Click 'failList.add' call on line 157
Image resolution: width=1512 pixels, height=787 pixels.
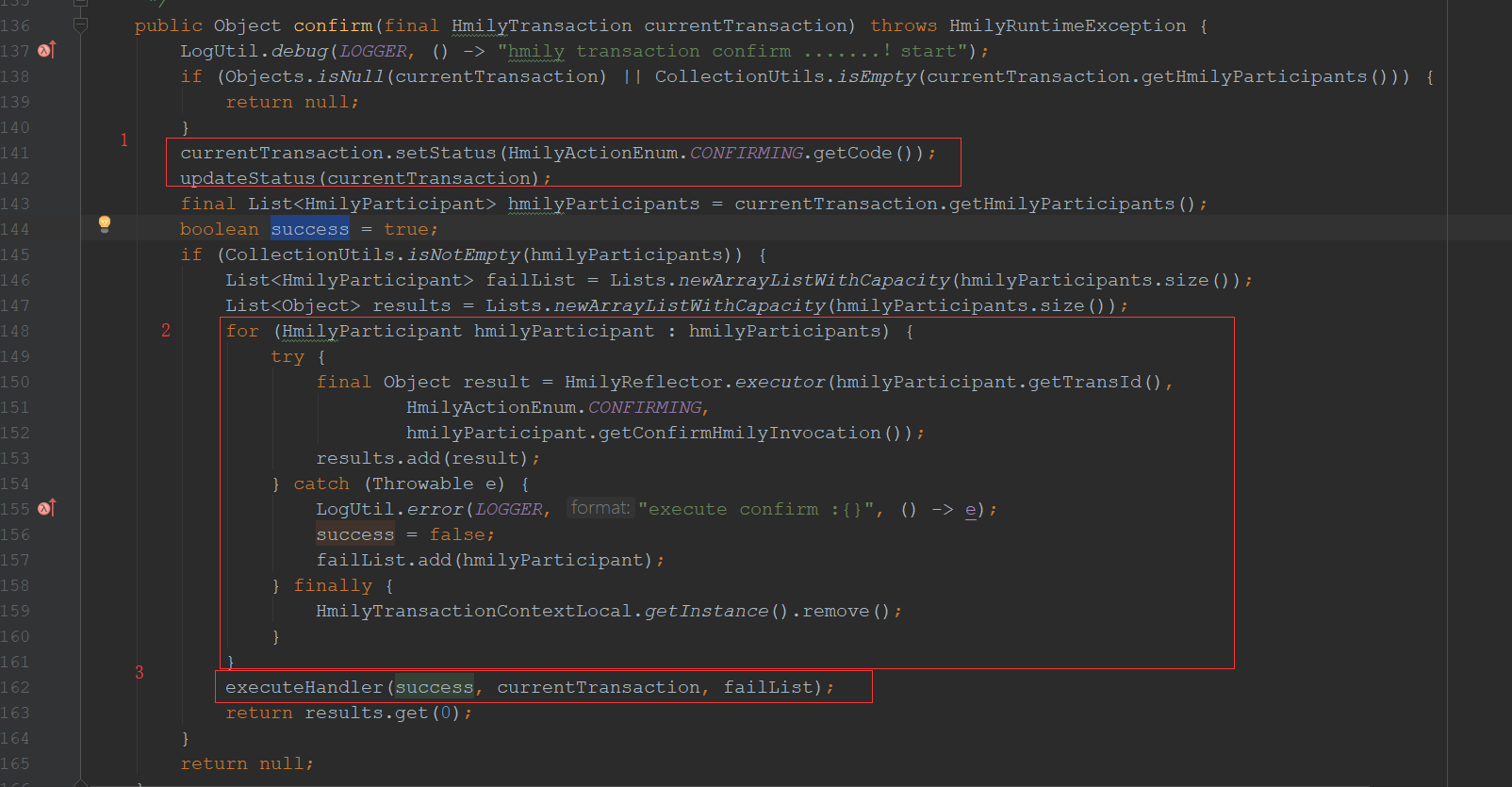click(384, 560)
